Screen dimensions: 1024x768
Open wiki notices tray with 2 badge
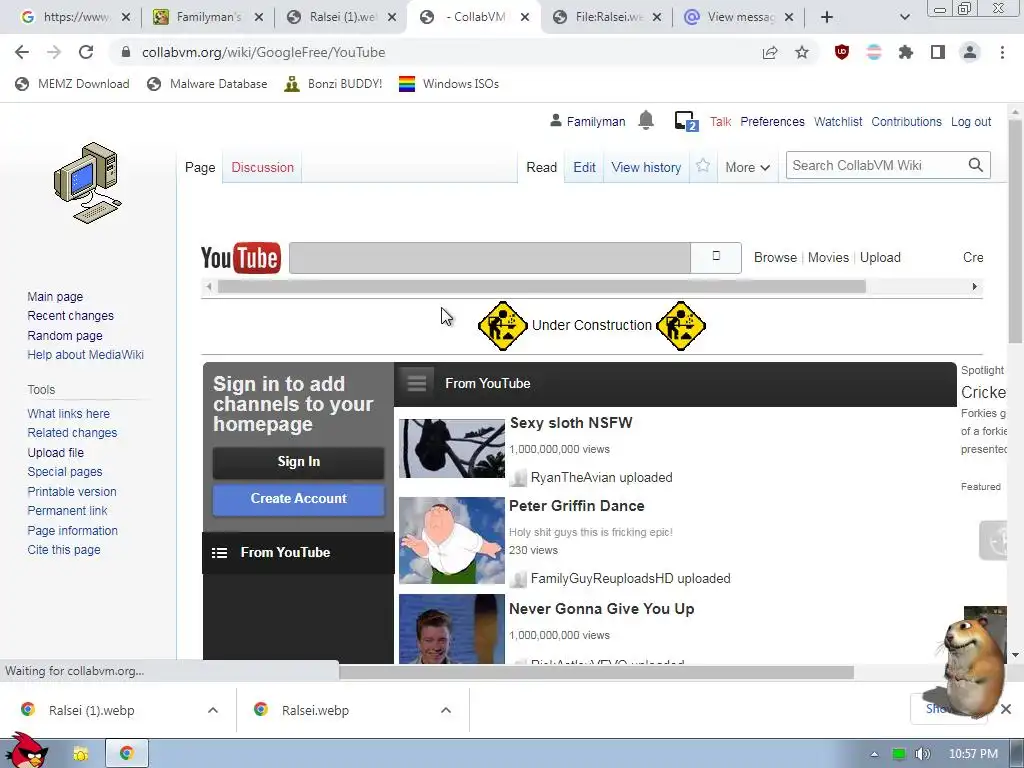686,121
